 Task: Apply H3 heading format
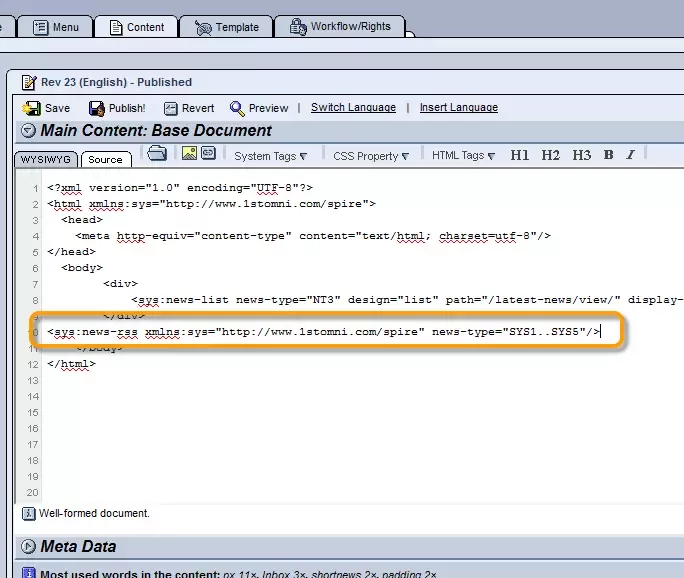pyautogui.click(x=581, y=155)
